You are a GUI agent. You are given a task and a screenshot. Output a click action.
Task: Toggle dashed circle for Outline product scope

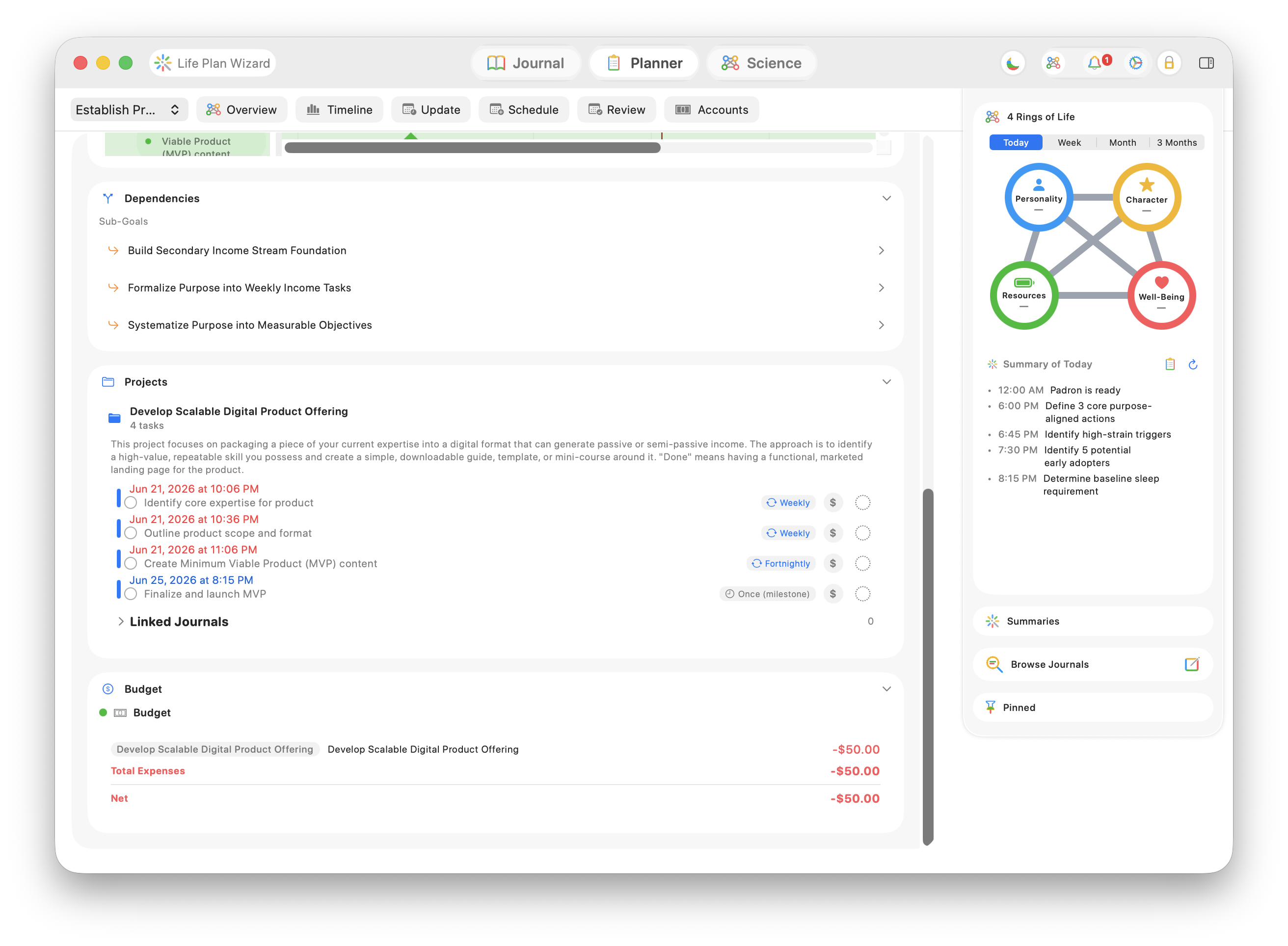click(862, 533)
